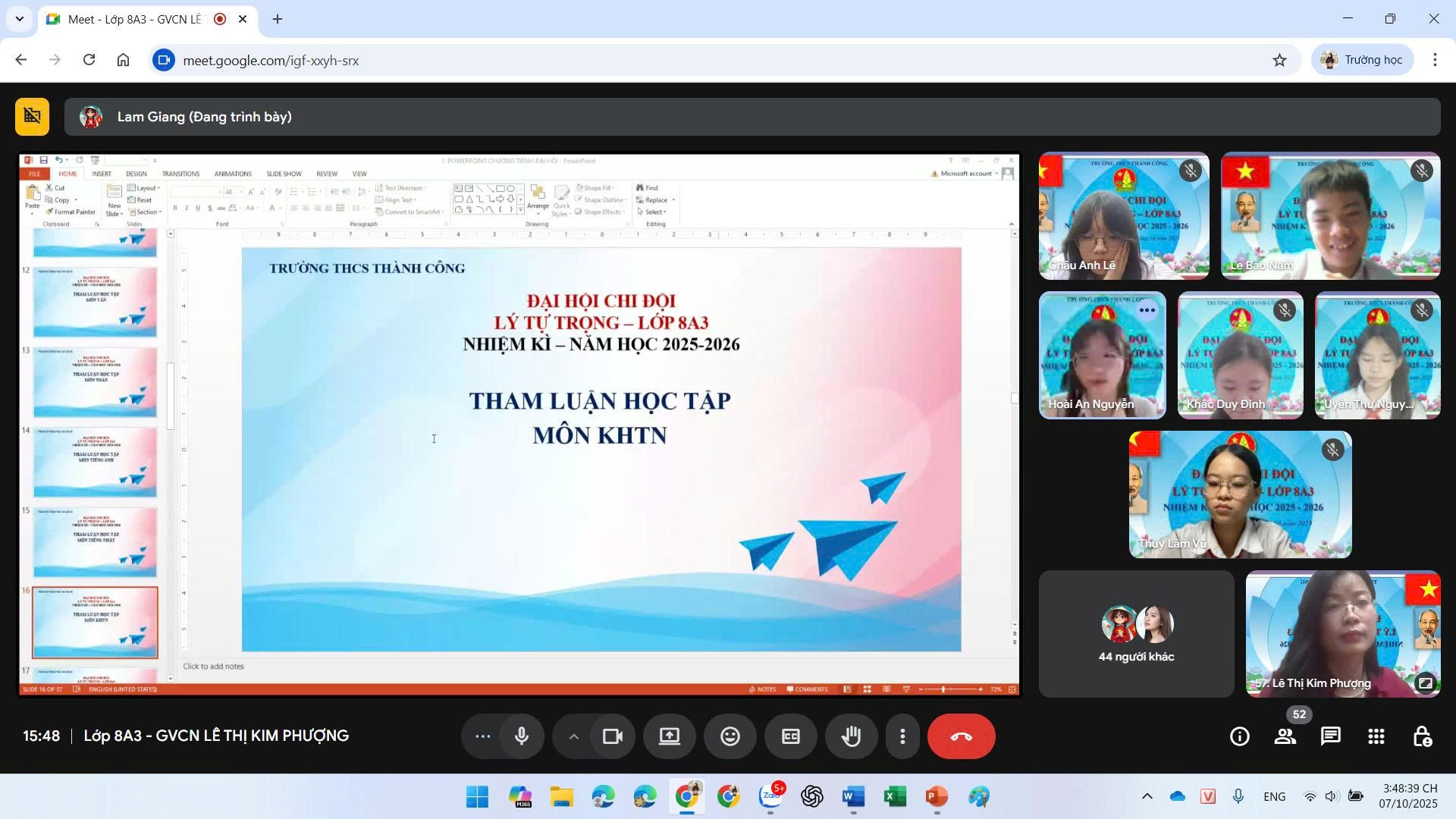Open the Select dropdown in Editing group
1456x819 pixels.
653,212
